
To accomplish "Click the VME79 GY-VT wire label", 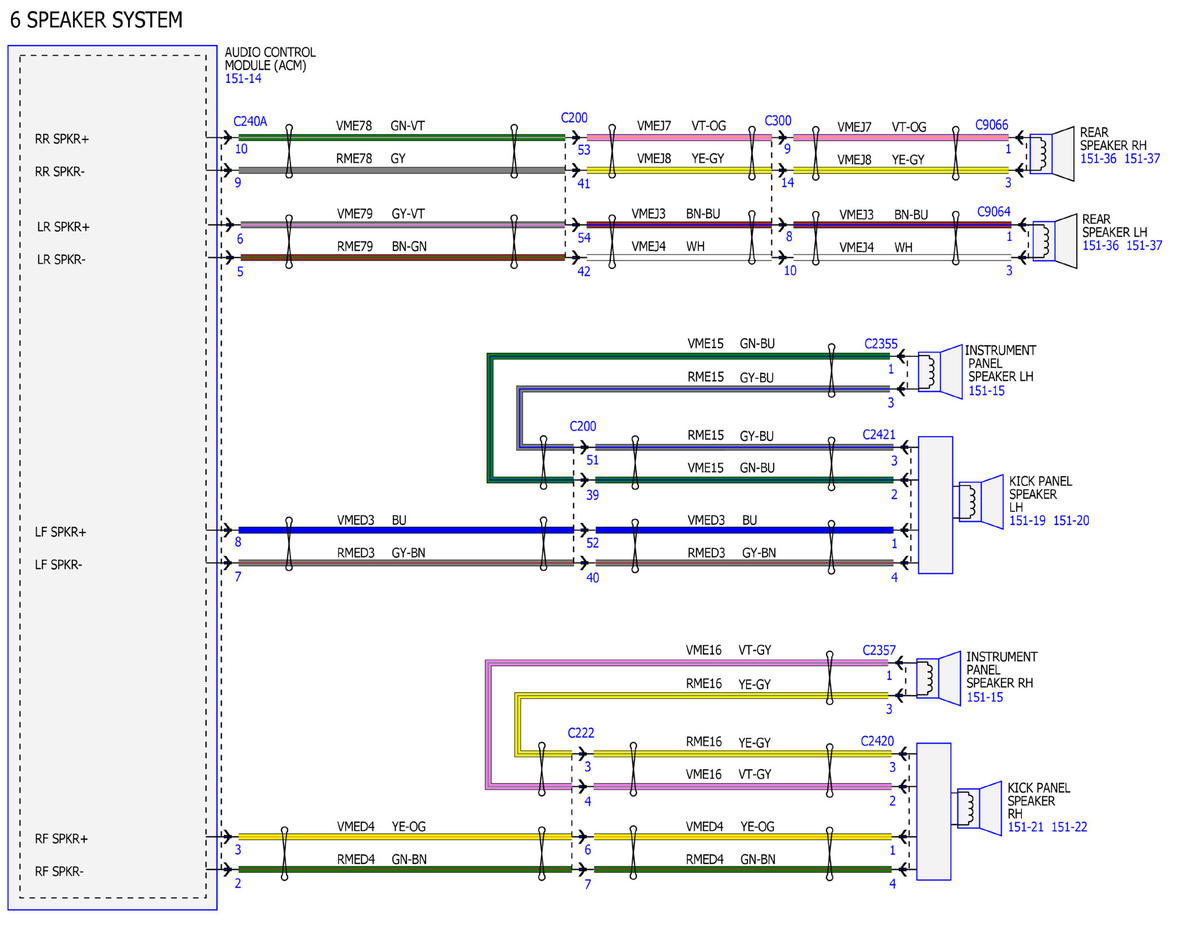I will coord(380,214).
